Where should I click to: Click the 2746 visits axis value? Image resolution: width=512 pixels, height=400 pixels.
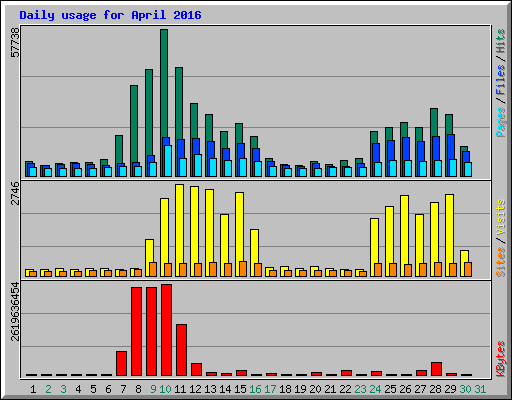15,194
